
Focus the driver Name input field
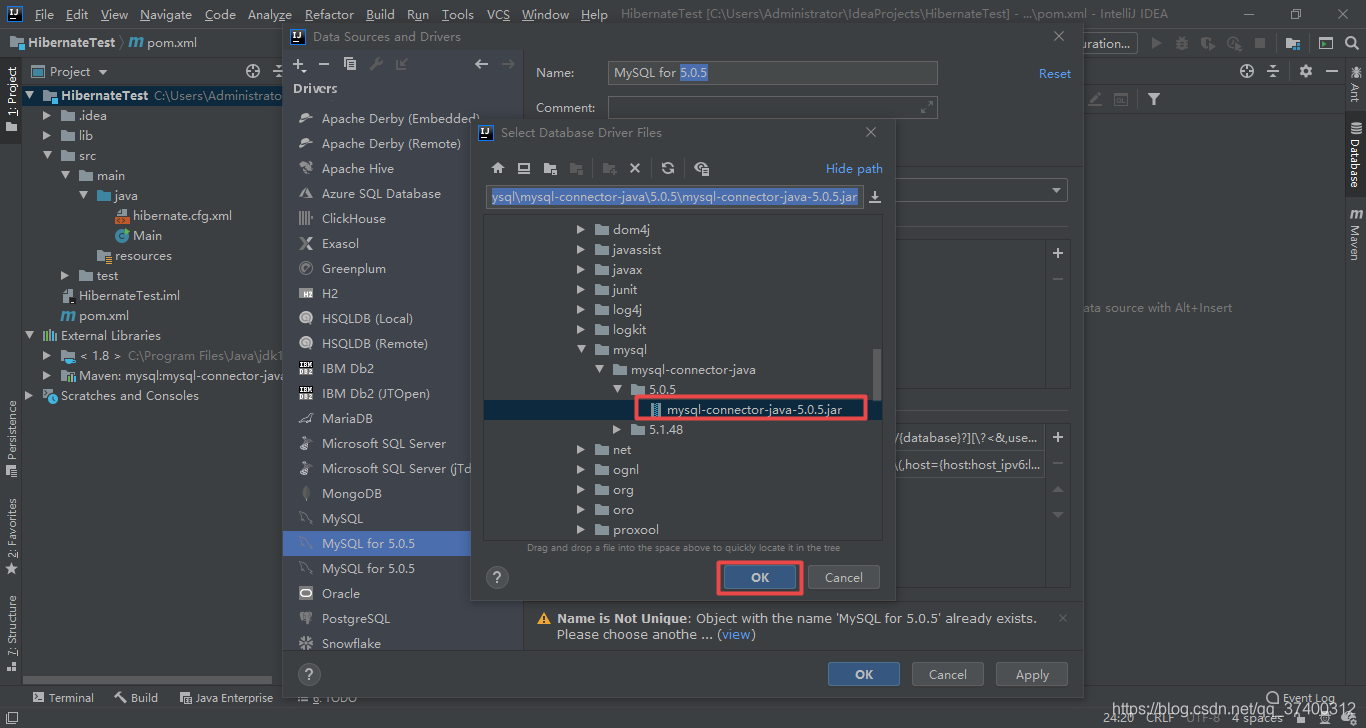coord(772,73)
